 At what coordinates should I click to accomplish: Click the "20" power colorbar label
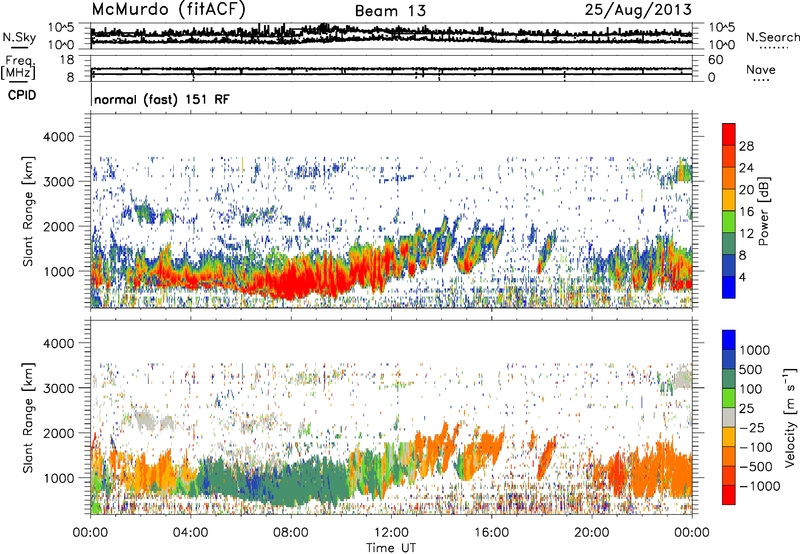tap(746, 190)
